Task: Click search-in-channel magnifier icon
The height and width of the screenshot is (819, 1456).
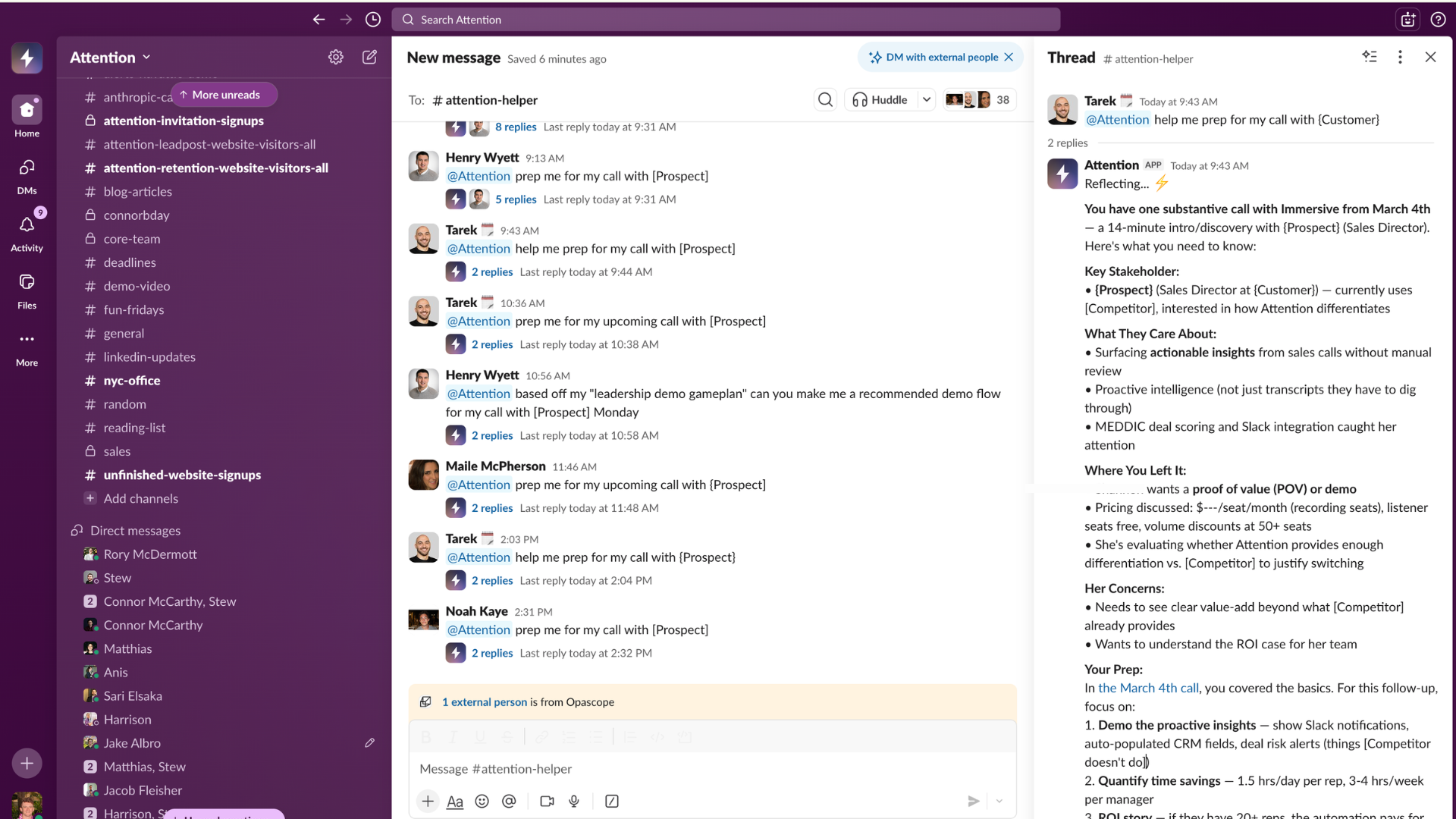Action: click(825, 99)
